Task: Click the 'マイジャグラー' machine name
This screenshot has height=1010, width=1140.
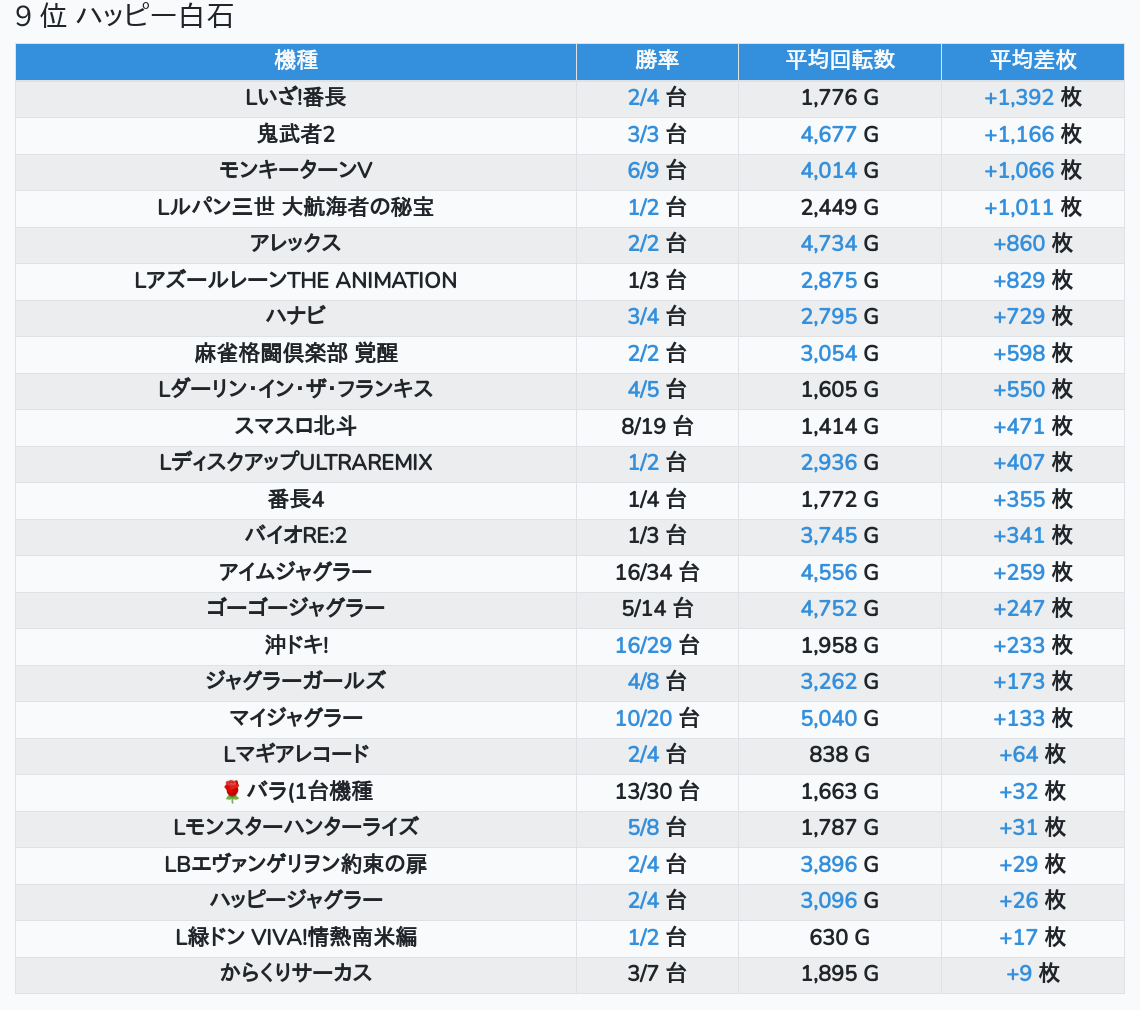Action: 296,718
